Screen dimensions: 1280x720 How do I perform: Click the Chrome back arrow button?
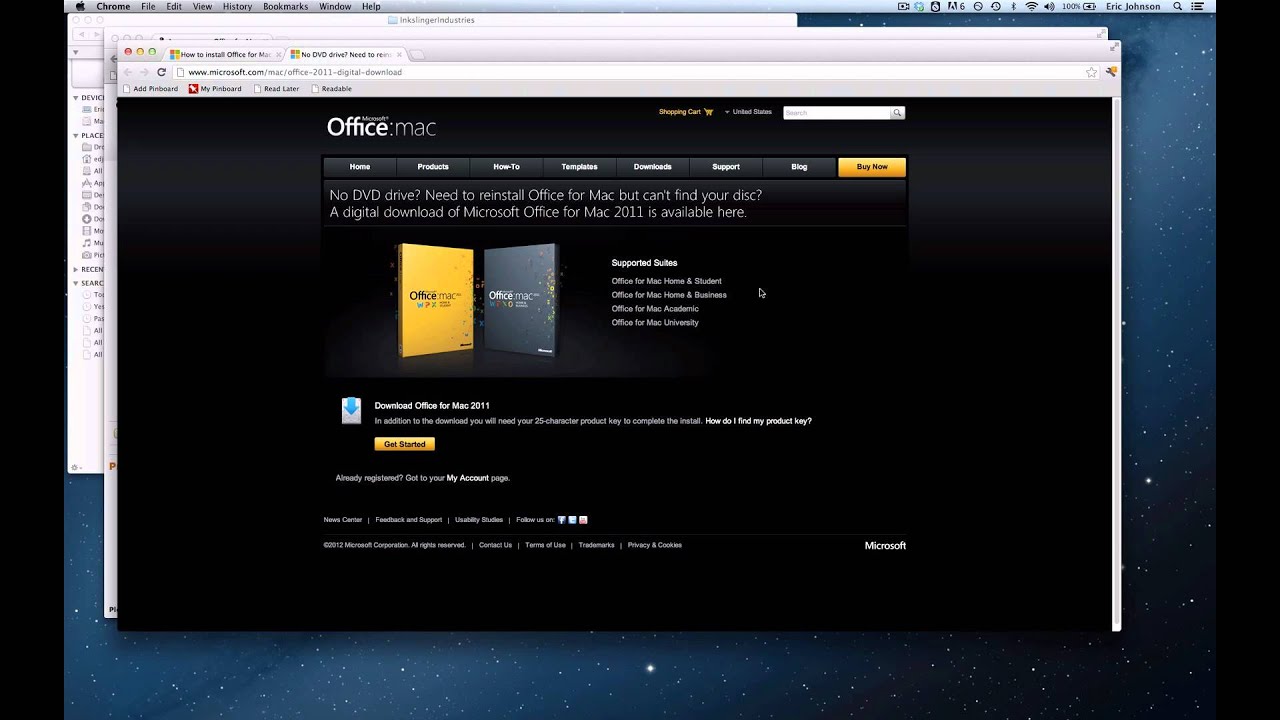click(x=127, y=72)
